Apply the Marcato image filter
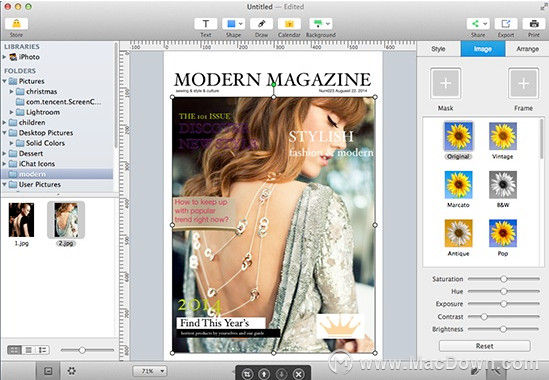This screenshot has width=549, height=380. click(458, 185)
